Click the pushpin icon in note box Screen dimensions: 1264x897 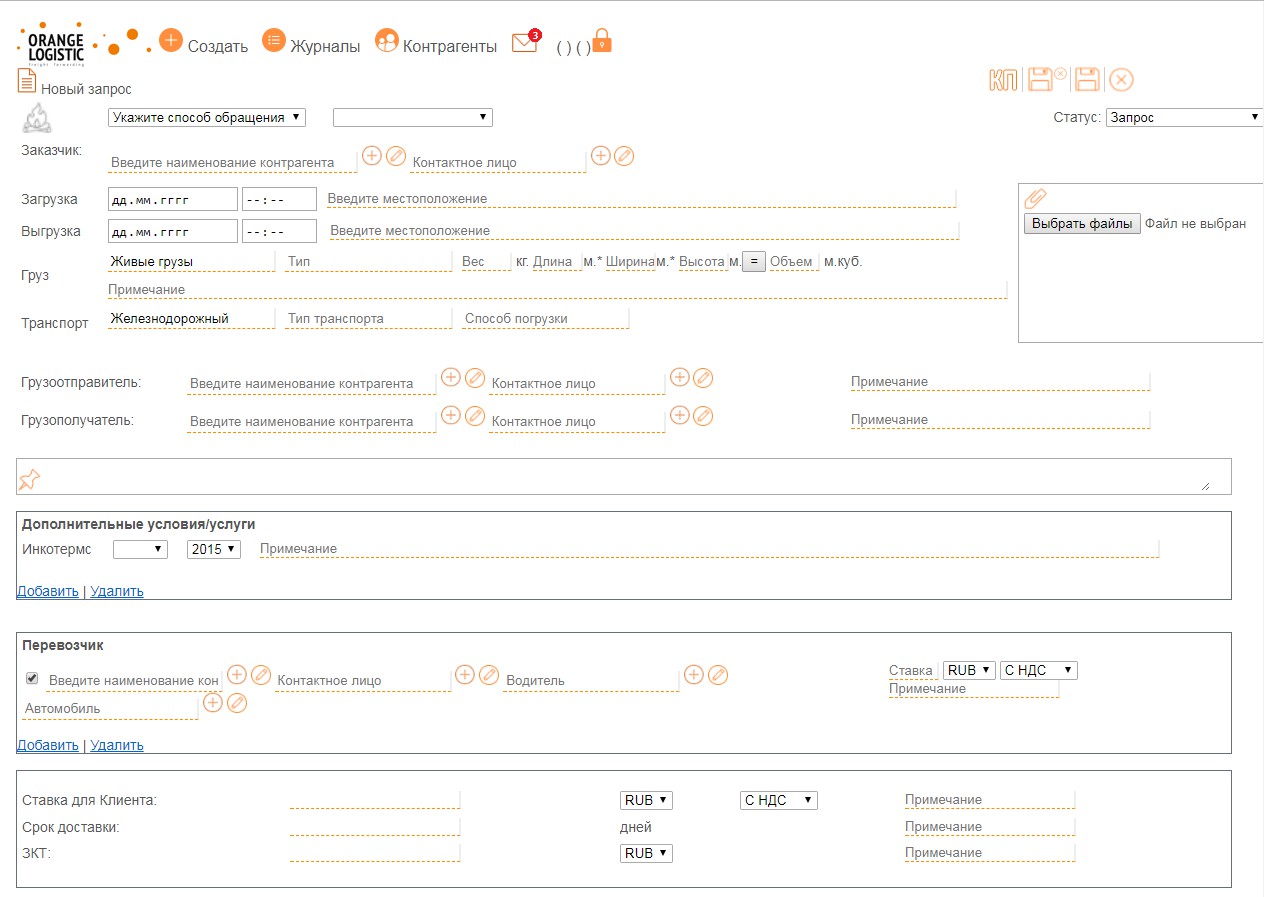click(x=29, y=480)
